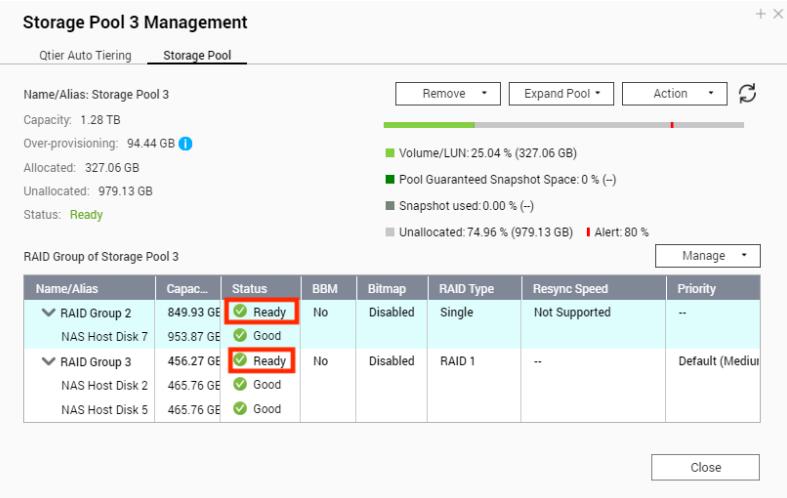Sort by the RAID Type column header
Image resolution: width=787 pixels, height=498 pixels.
point(466,289)
